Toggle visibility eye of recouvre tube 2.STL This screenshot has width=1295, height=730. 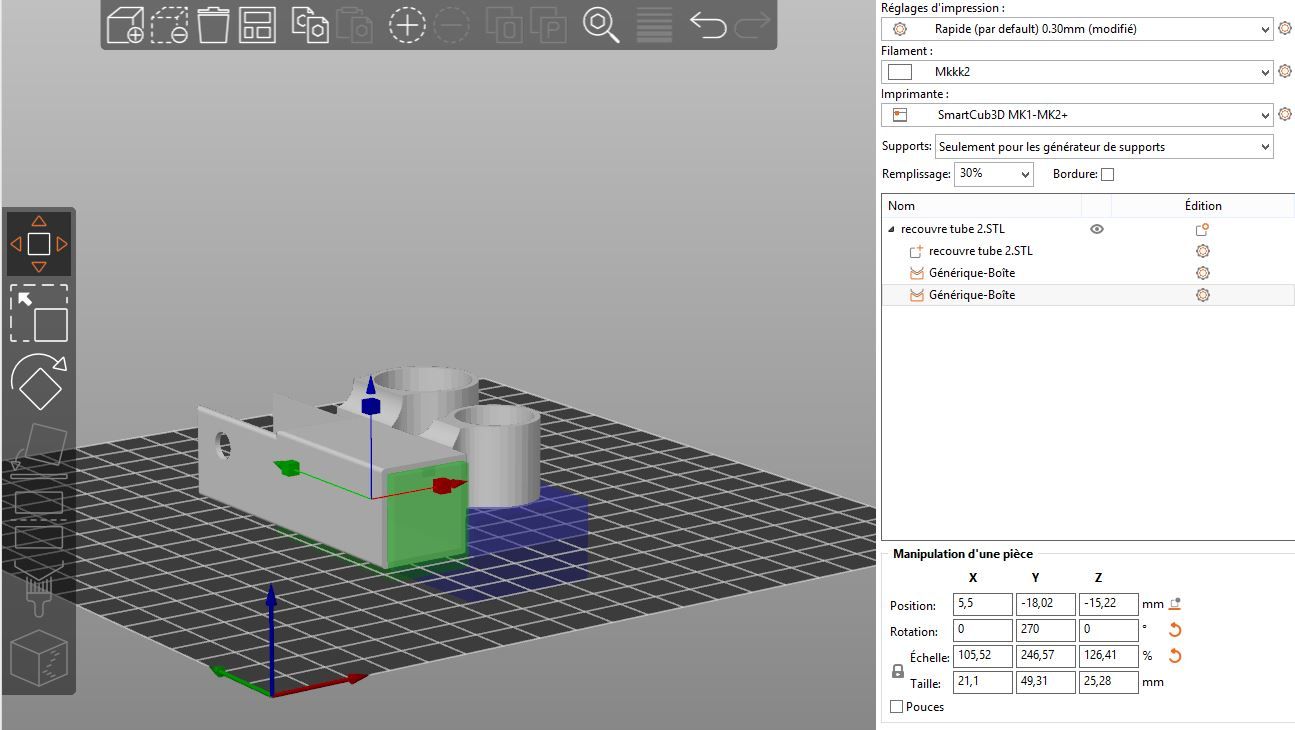(1097, 229)
